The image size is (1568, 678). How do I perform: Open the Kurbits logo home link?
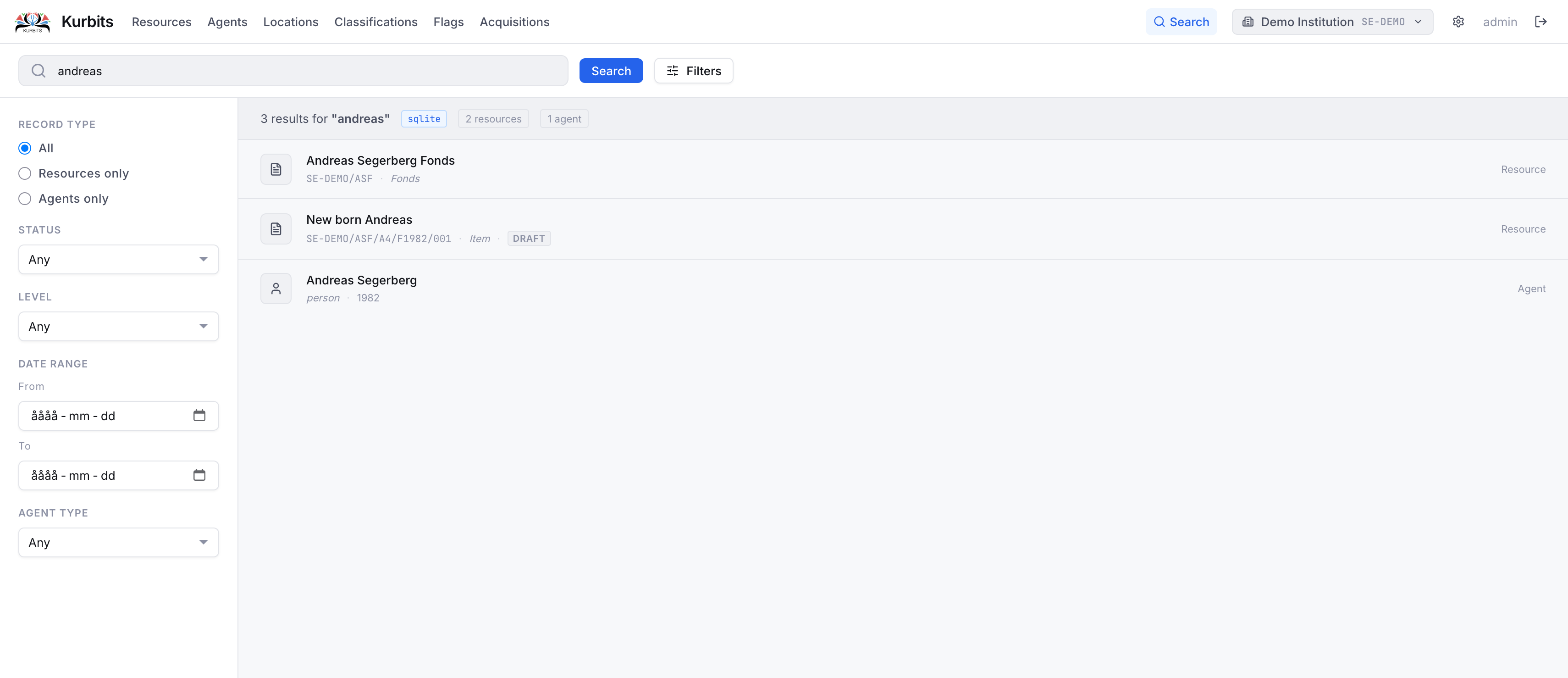(x=32, y=22)
